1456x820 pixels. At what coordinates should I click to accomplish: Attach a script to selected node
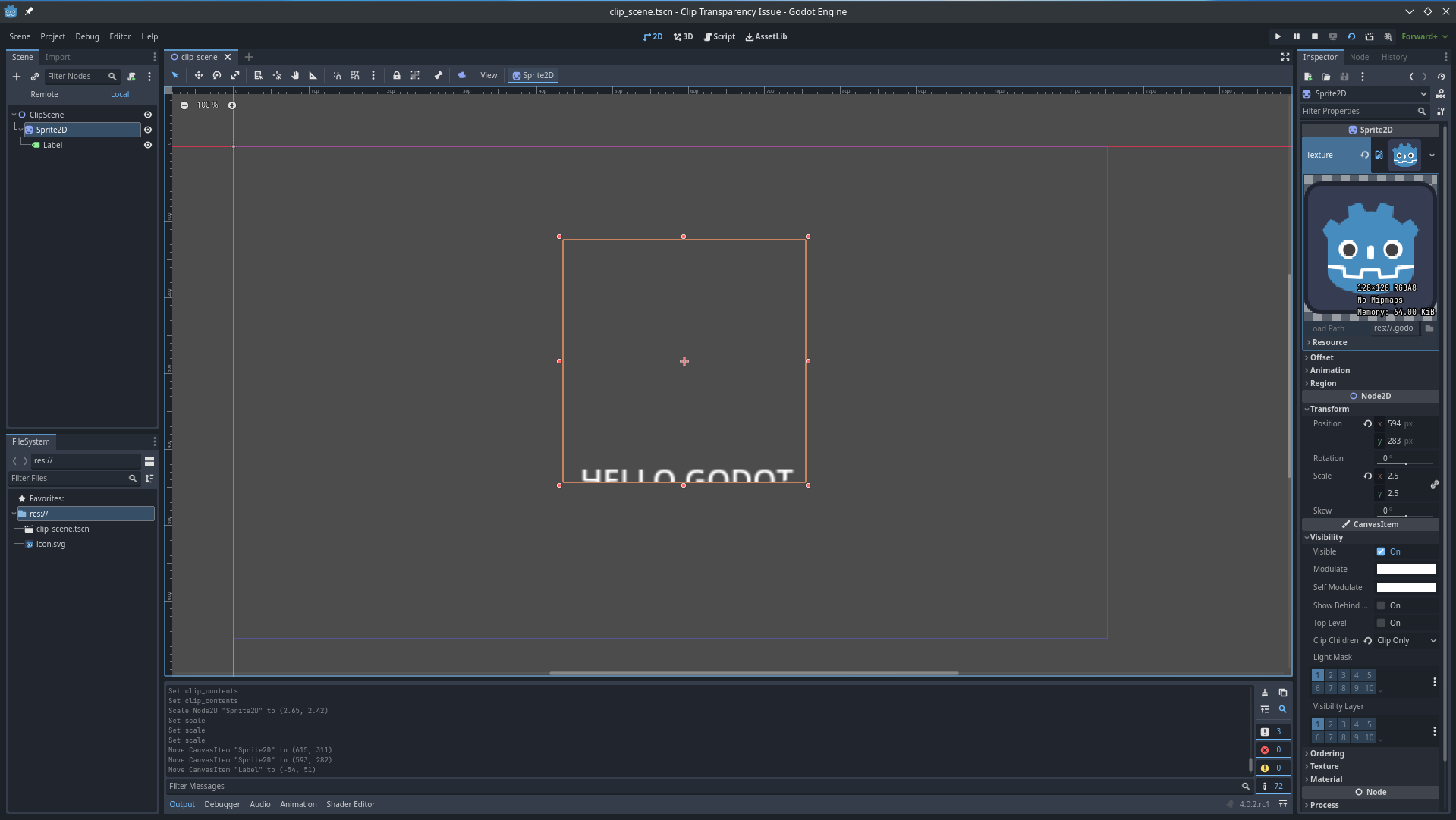click(x=131, y=76)
